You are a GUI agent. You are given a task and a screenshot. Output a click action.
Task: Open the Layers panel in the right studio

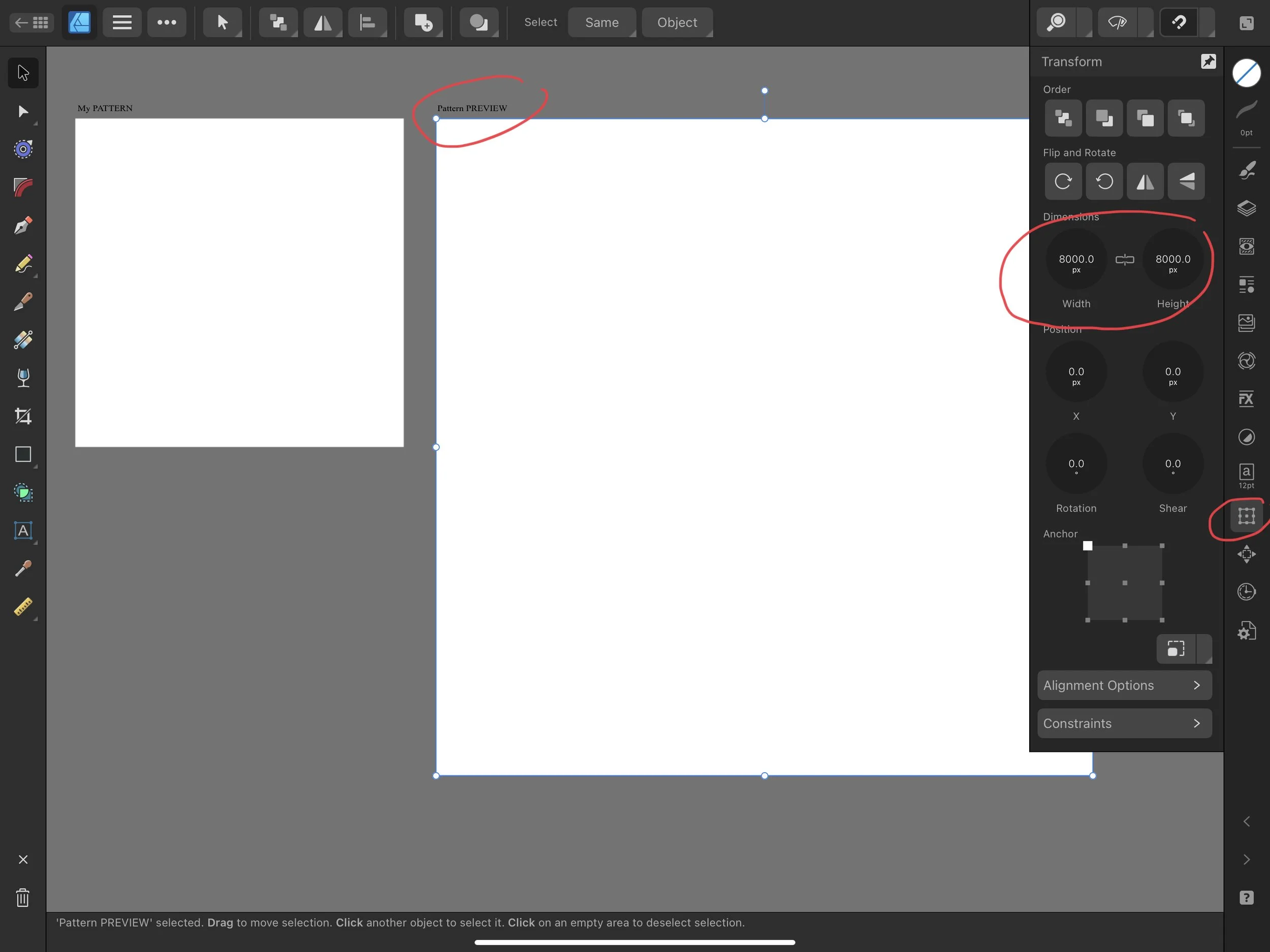(1247, 208)
